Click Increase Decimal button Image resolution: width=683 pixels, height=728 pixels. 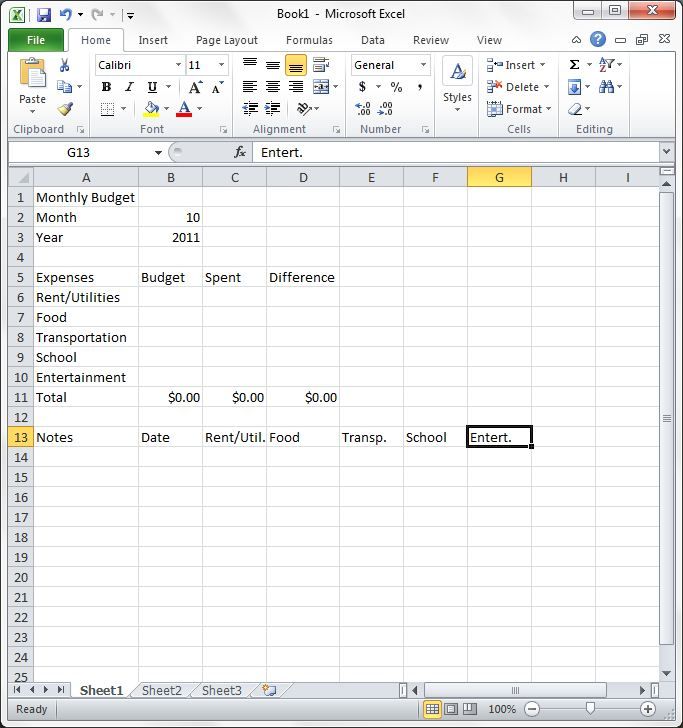363,109
